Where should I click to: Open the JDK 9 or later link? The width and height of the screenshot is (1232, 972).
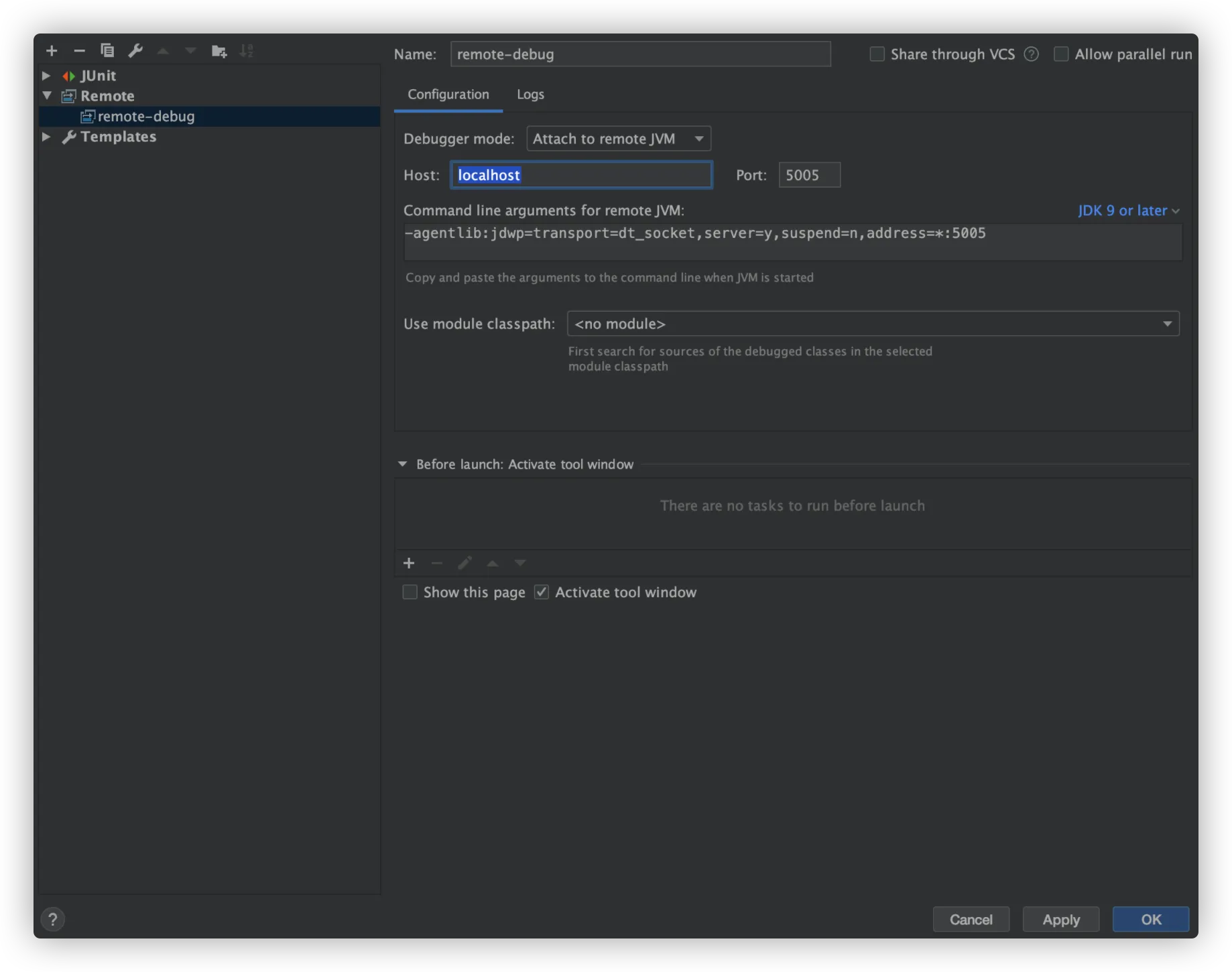coord(1128,210)
